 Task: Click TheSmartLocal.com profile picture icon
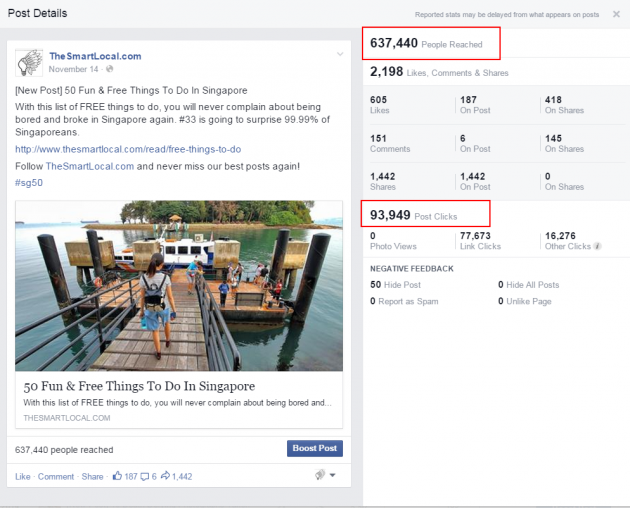[x=29, y=62]
